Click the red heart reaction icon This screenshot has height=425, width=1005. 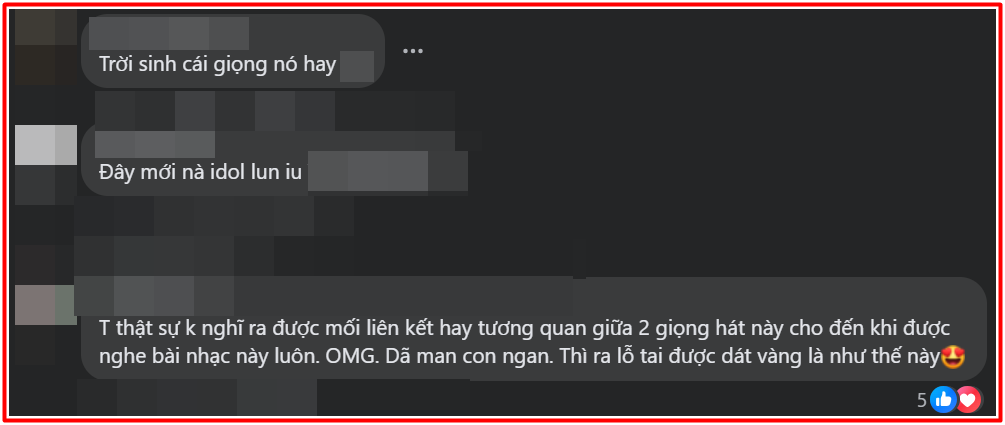(968, 399)
